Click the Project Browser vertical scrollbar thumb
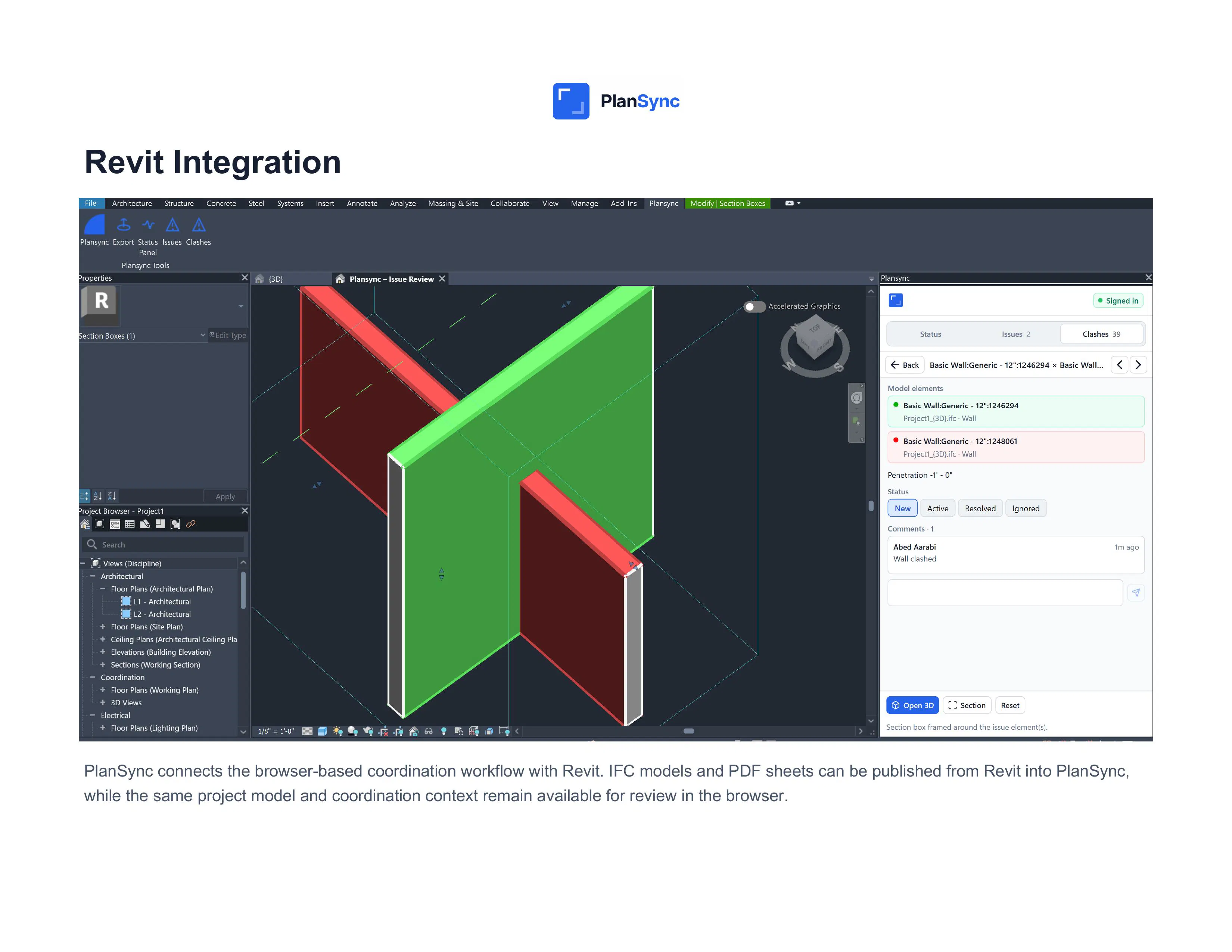 click(x=243, y=590)
